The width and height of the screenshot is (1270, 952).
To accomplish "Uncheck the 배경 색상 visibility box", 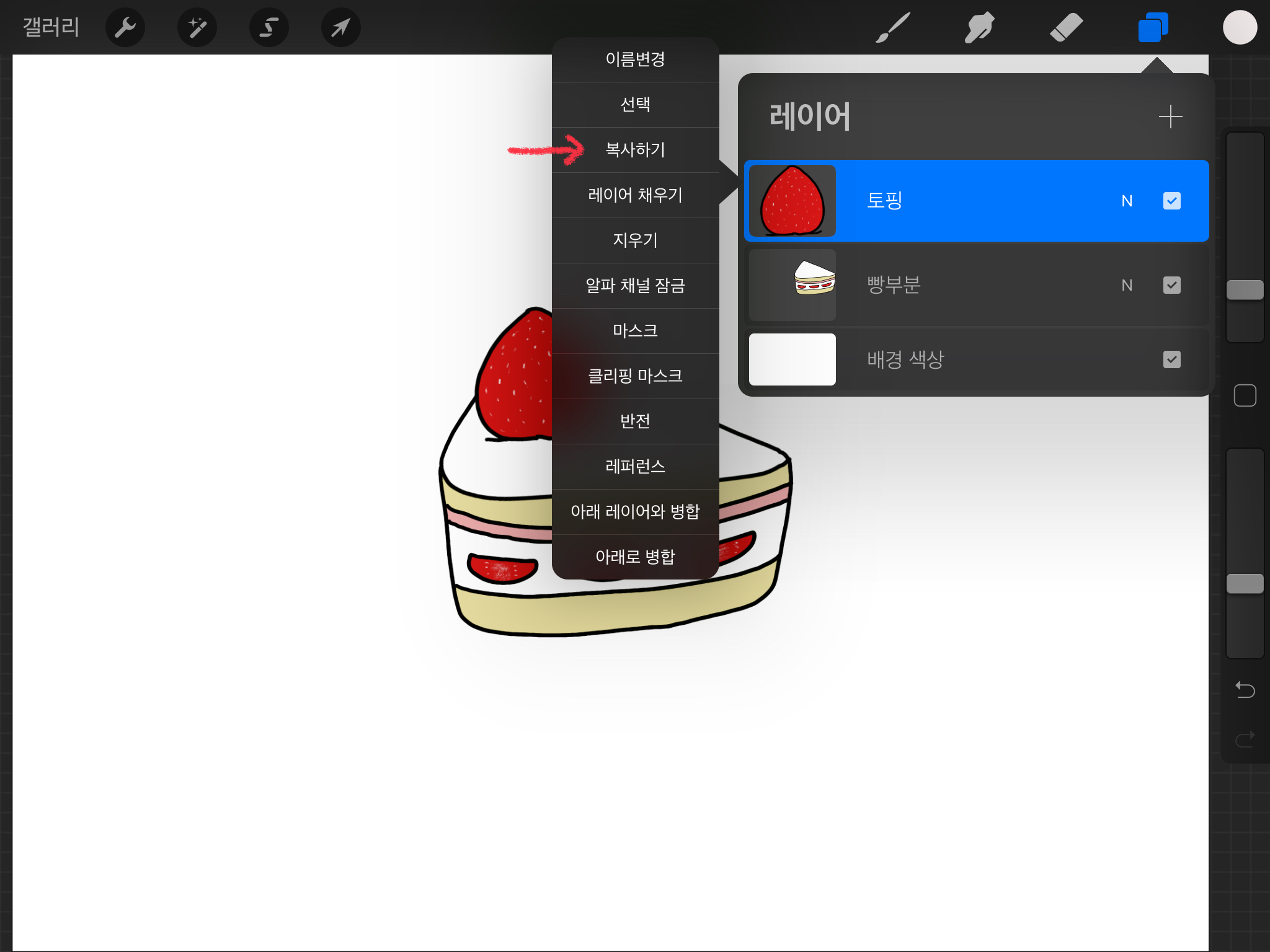I will pyautogui.click(x=1171, y=359).
